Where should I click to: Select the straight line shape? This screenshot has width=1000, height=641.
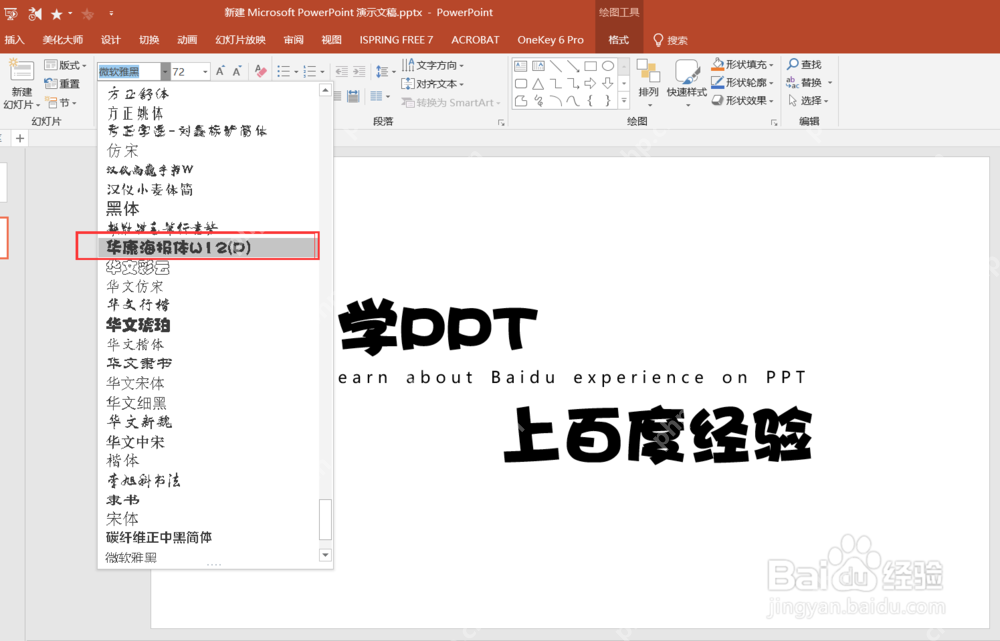[556, 66]
